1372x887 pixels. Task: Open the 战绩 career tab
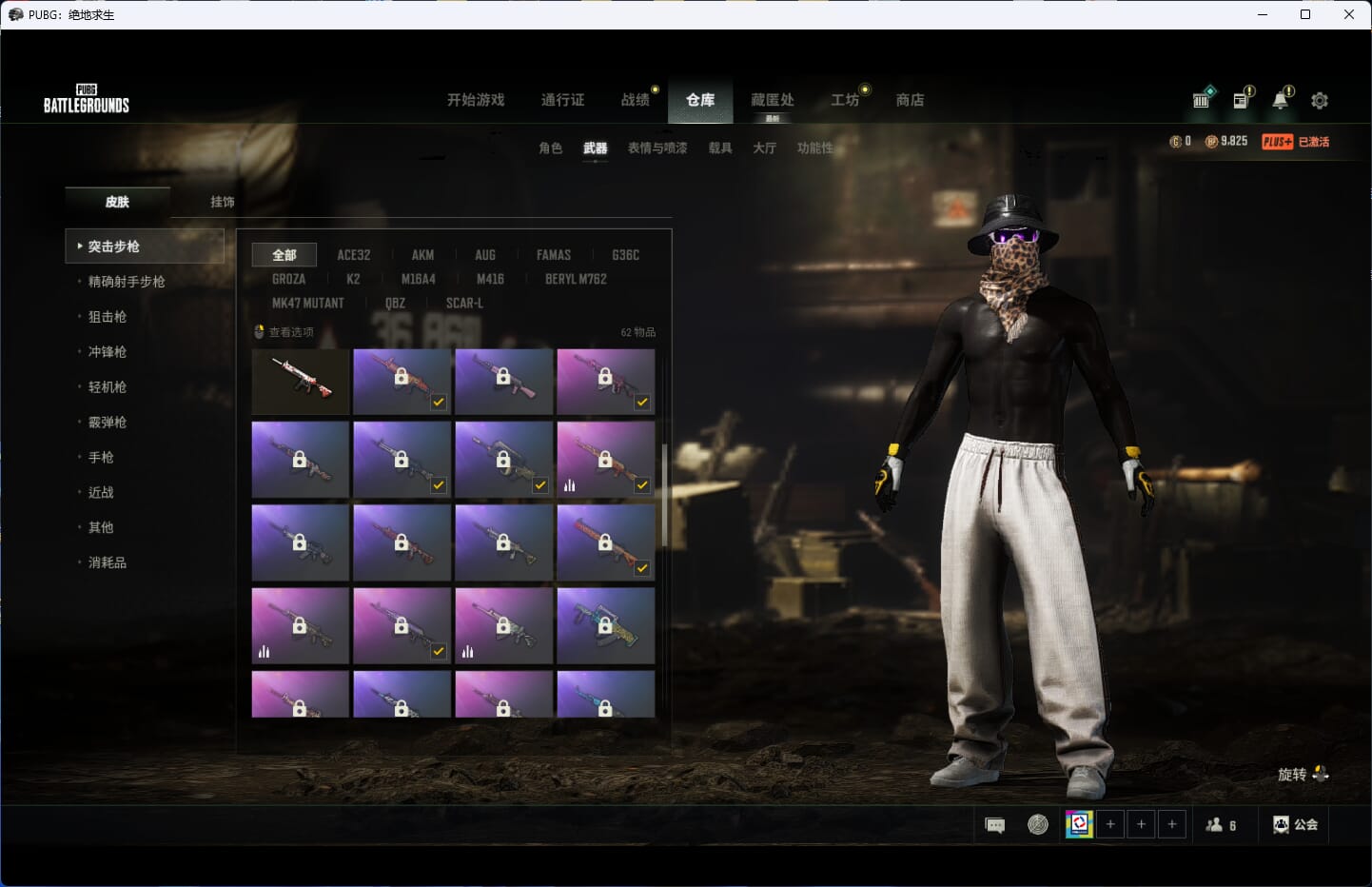pos(636,100)
